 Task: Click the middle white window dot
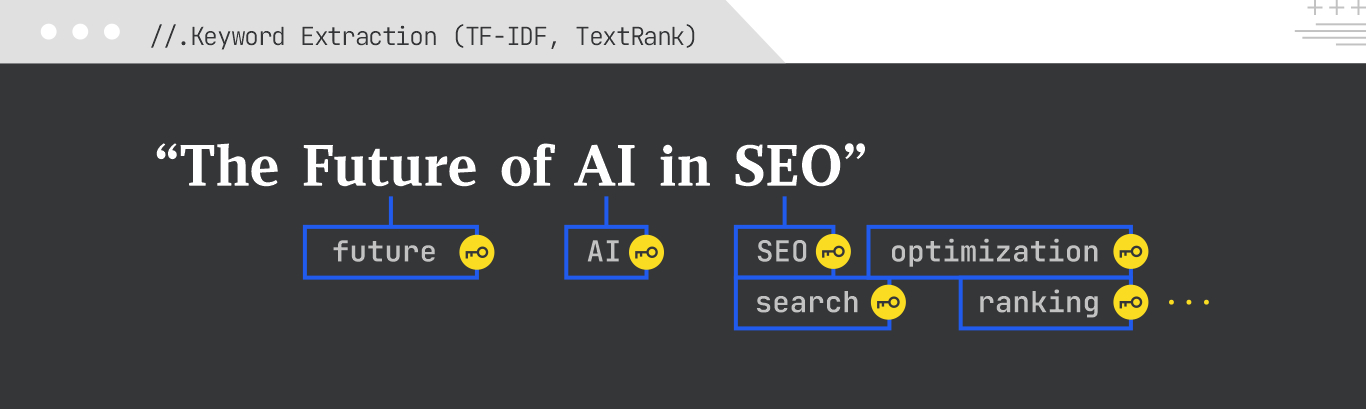pos(80,32)
